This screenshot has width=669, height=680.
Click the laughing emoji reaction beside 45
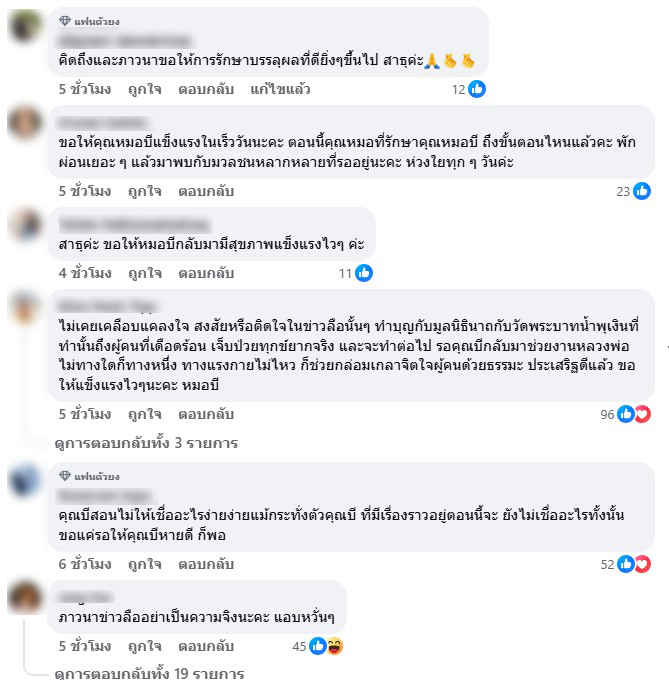[335, 646]
